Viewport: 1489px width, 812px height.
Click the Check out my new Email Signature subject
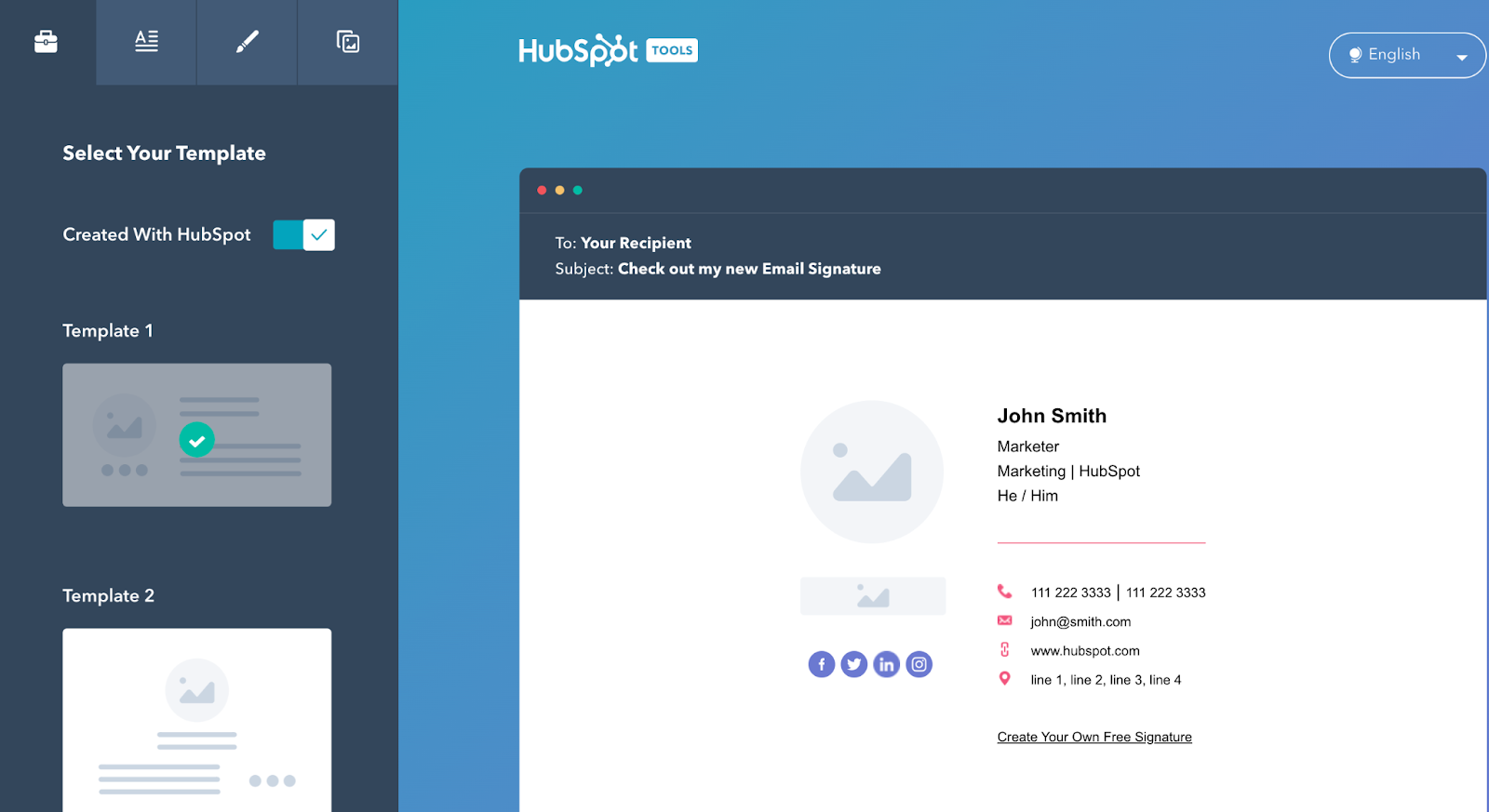tap(749, 269)
